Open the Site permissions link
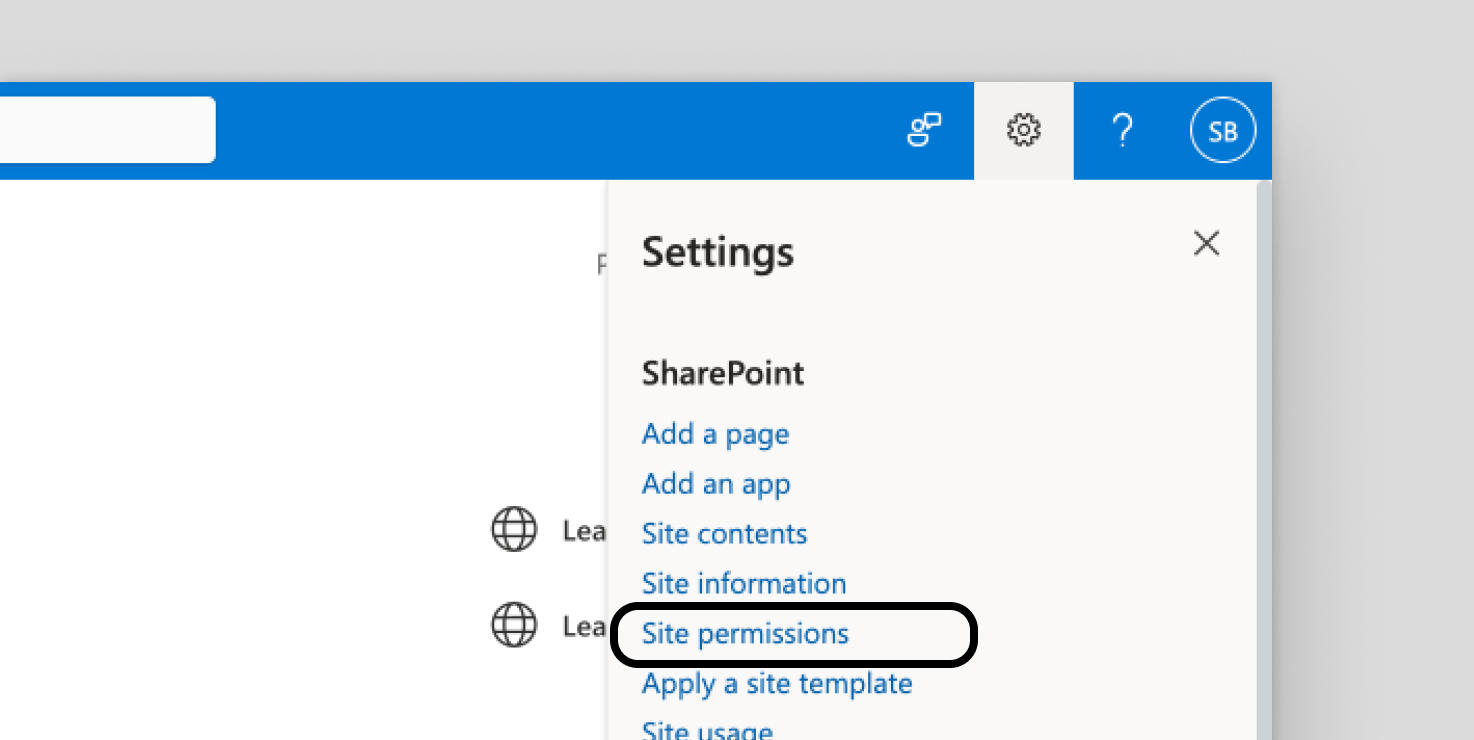 click(x=745, y=633)
